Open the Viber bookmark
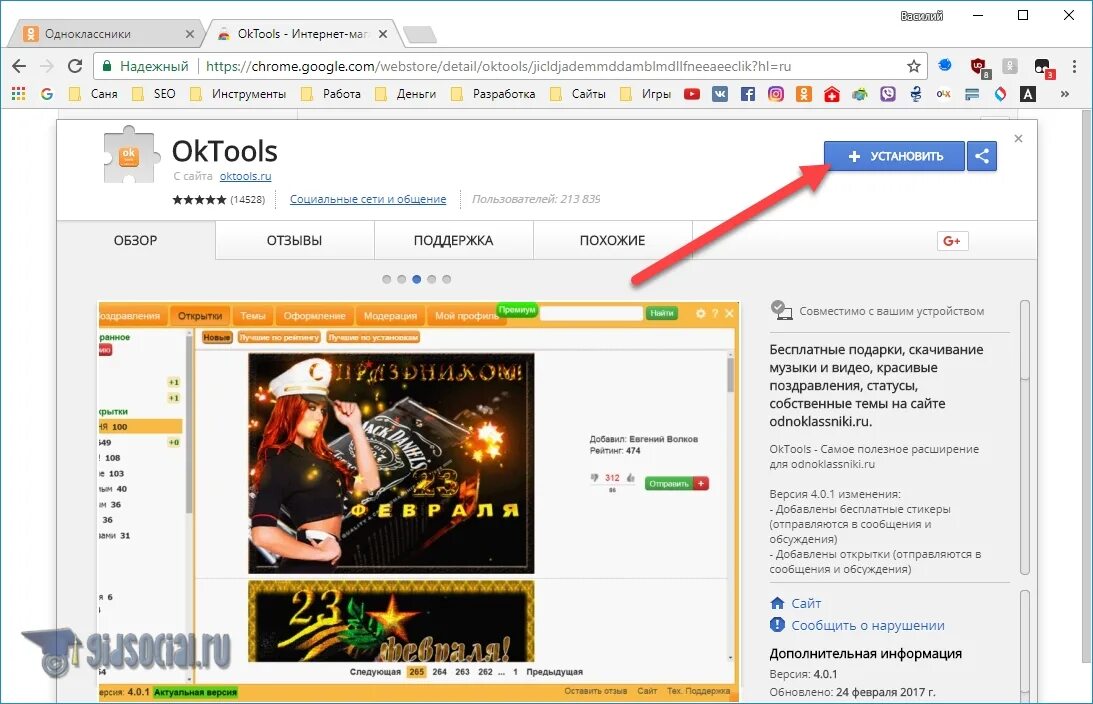This screenshot has width=1093, height=704. pos(887,94)
